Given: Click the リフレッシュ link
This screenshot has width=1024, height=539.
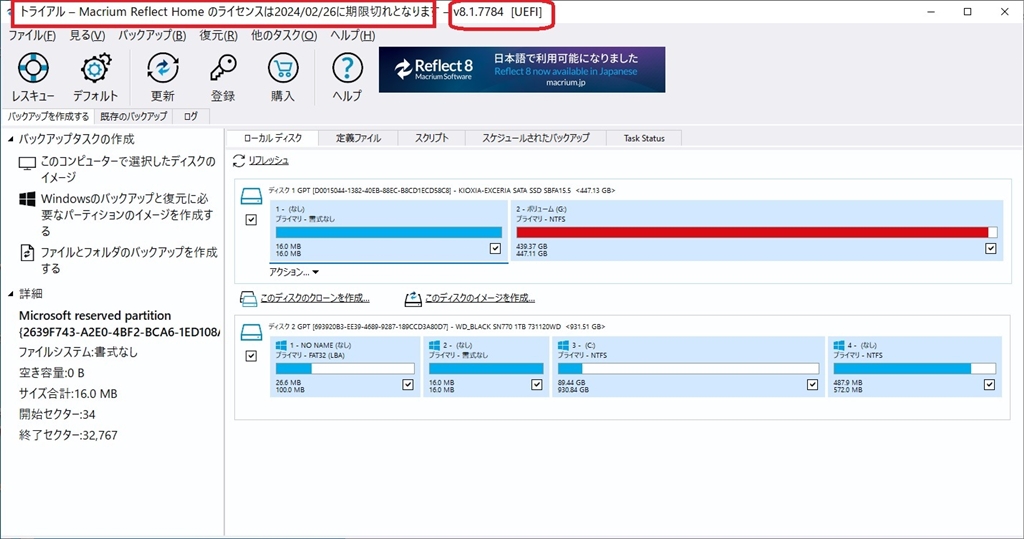Looking at the screenshot, I should (x=268, y=160).
